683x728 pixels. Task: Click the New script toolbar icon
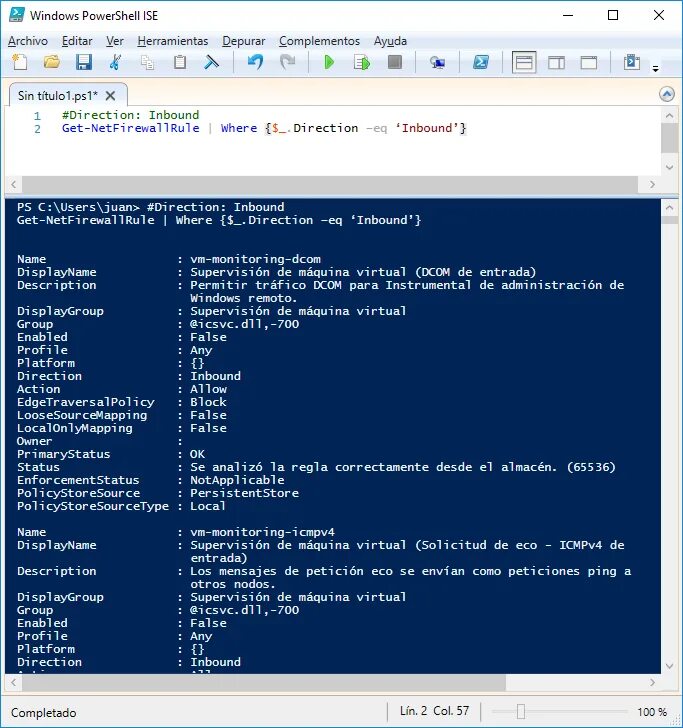pyautogui.click(x=20, y=62)
